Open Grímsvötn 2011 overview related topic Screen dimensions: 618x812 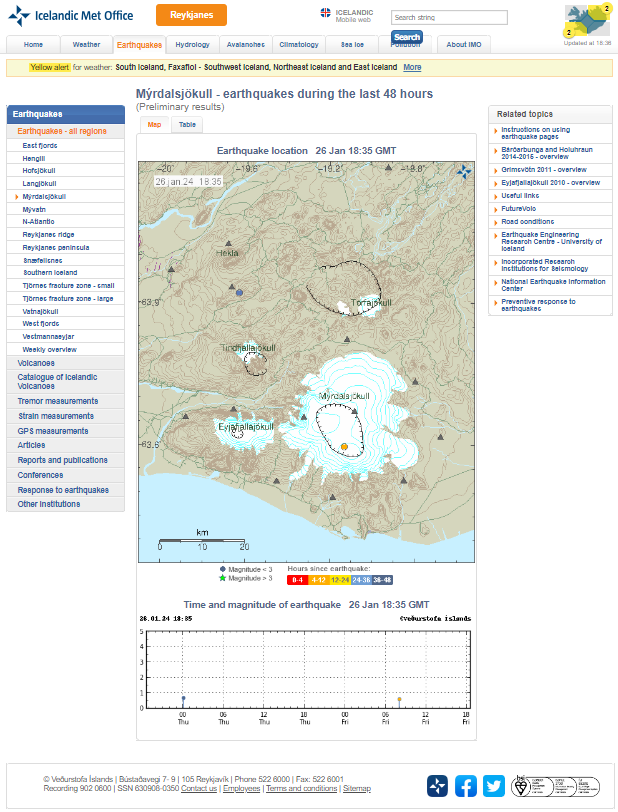click(544, 169)
